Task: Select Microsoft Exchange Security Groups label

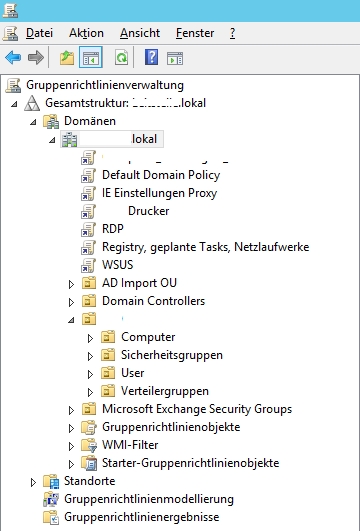Action: pos(197,409)
